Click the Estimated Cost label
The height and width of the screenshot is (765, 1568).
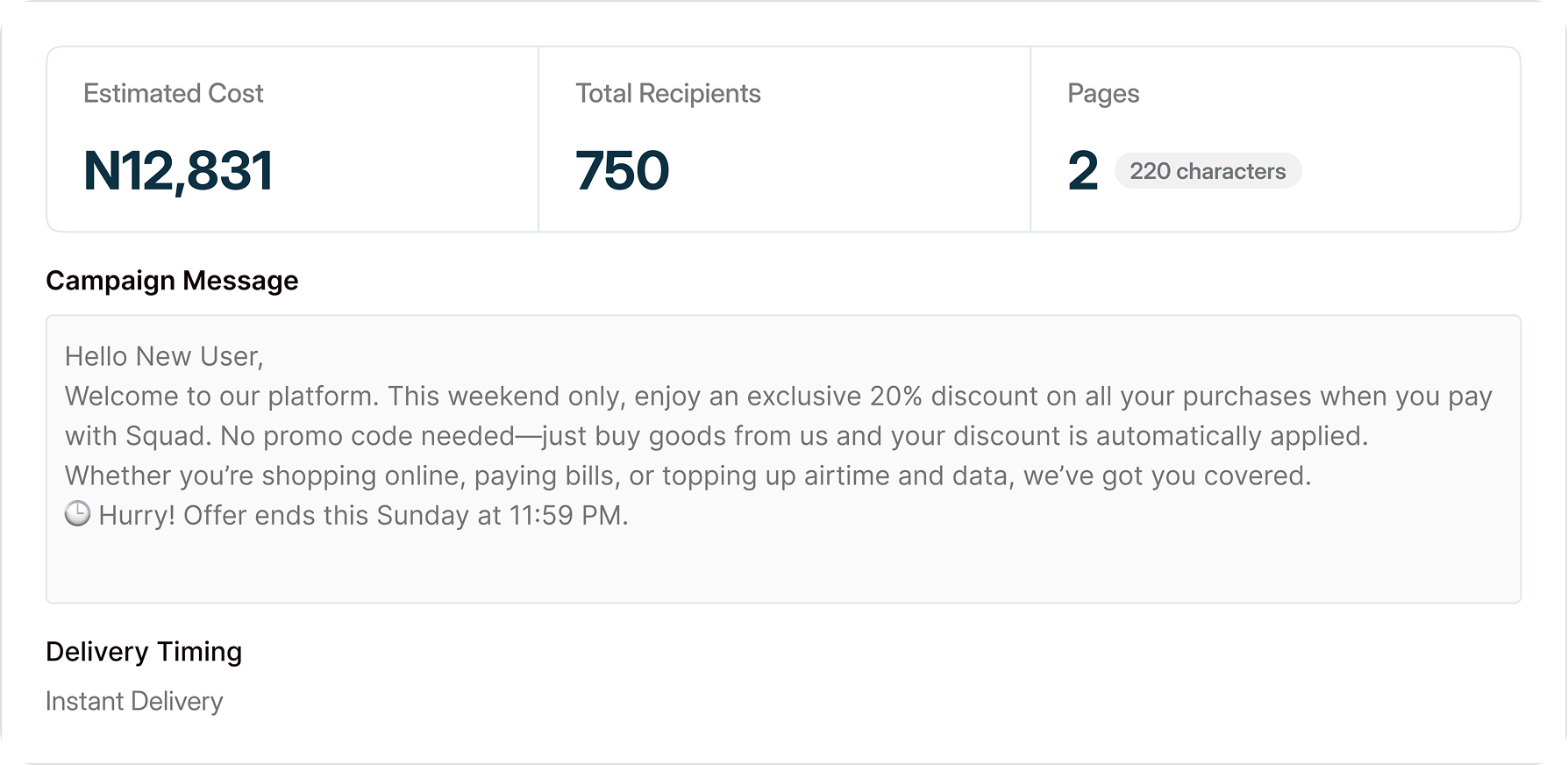coord(173,93)
